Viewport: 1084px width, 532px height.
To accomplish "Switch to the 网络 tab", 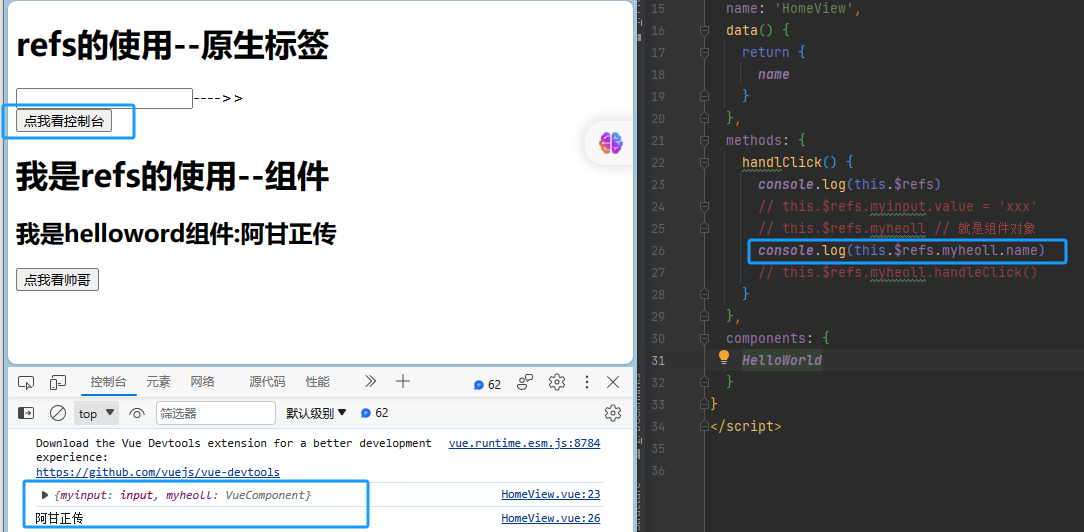I will click(x=203, y=382).
